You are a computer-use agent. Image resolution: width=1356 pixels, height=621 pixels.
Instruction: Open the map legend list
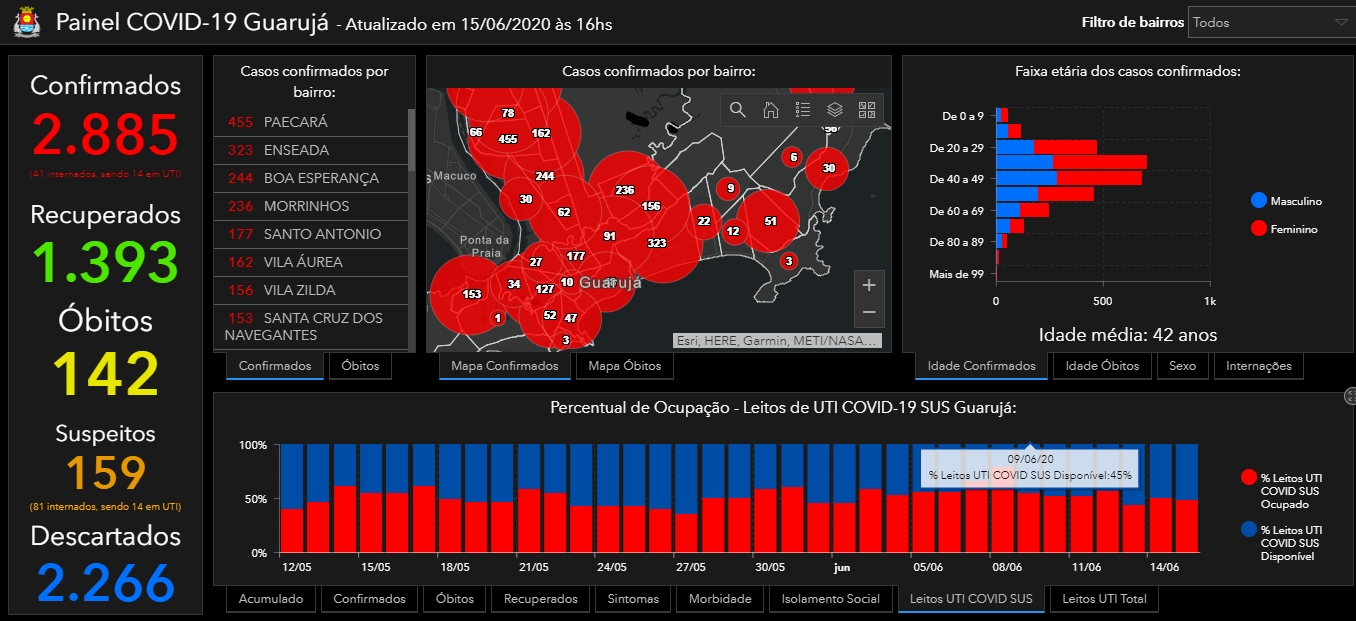pyautogui.click(x=803, y=110)
